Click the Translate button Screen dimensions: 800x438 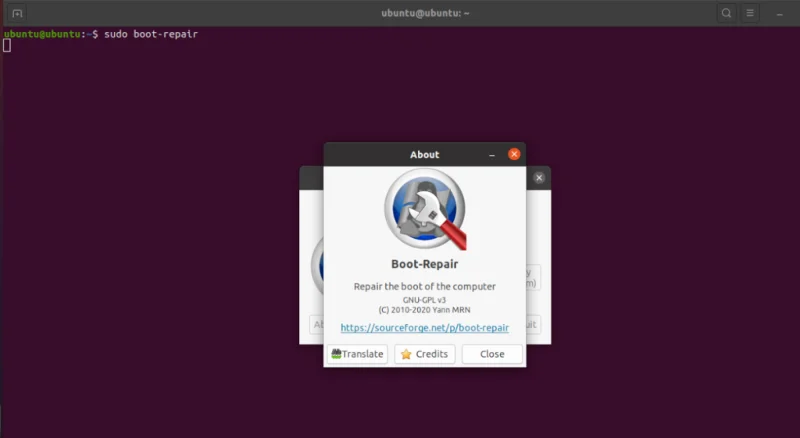358,354
